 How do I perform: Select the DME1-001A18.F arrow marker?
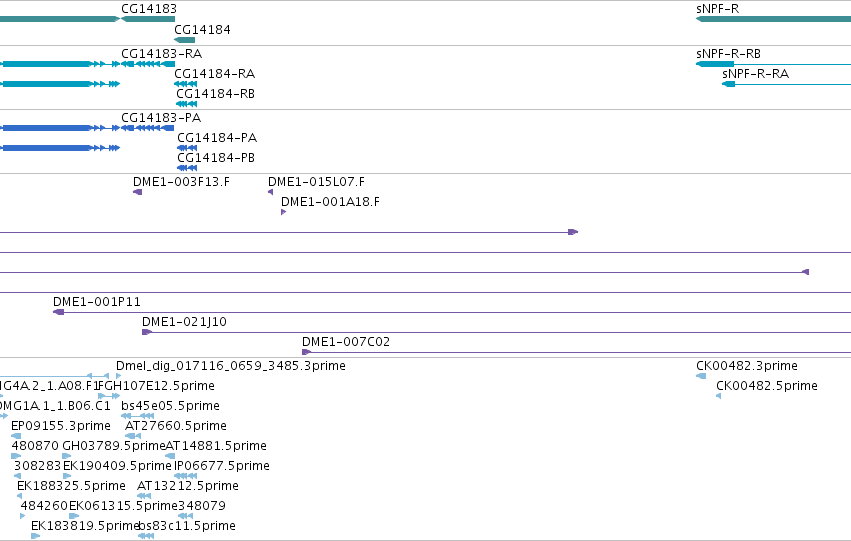(283, 212)
